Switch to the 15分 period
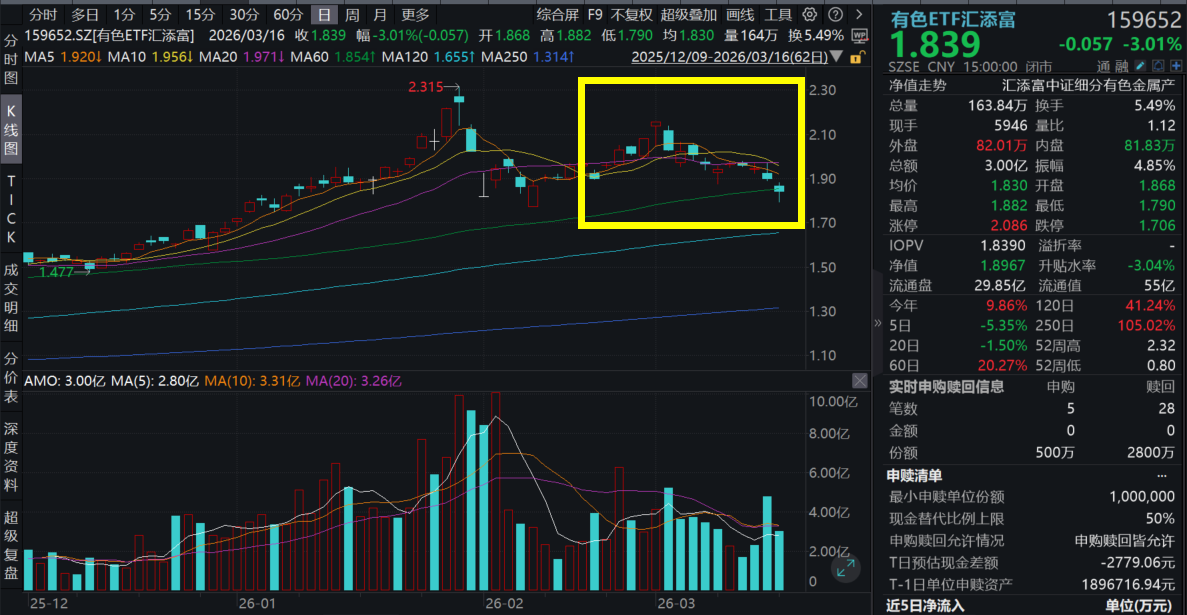Viewport: 1187px width, 615px height. click(200, 15)
